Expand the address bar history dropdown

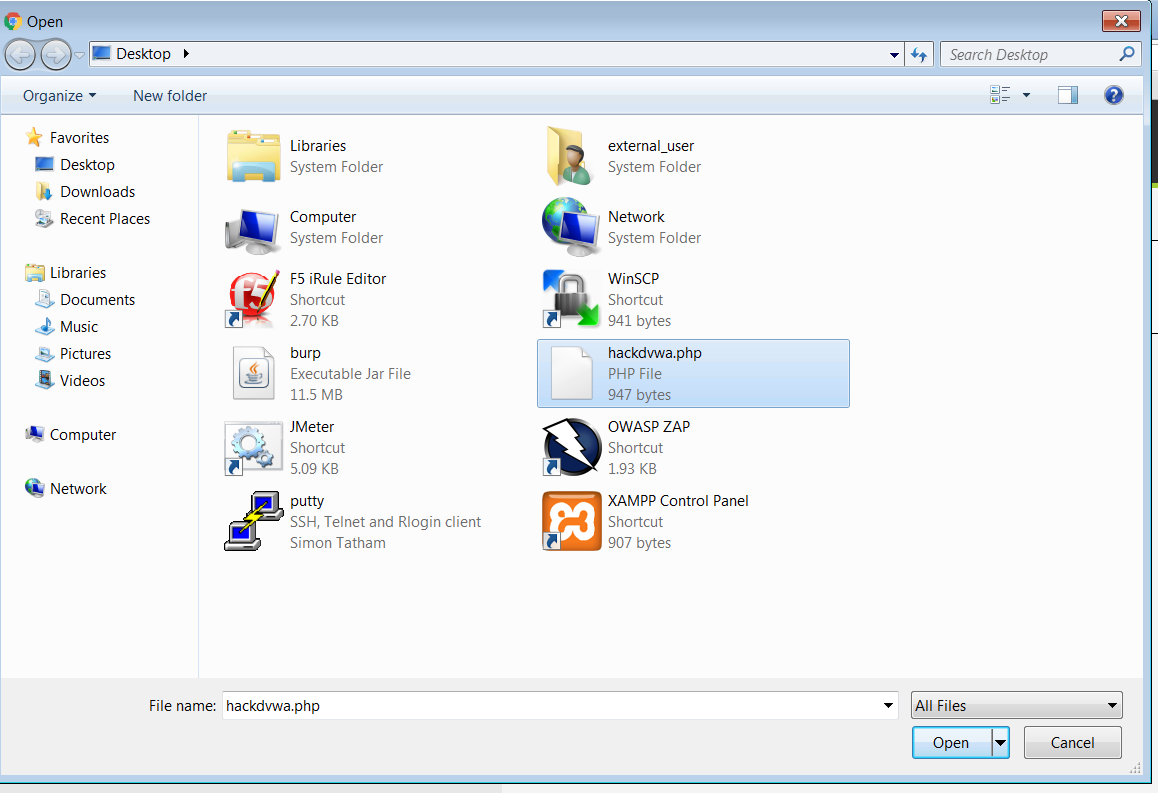point(894,55)
